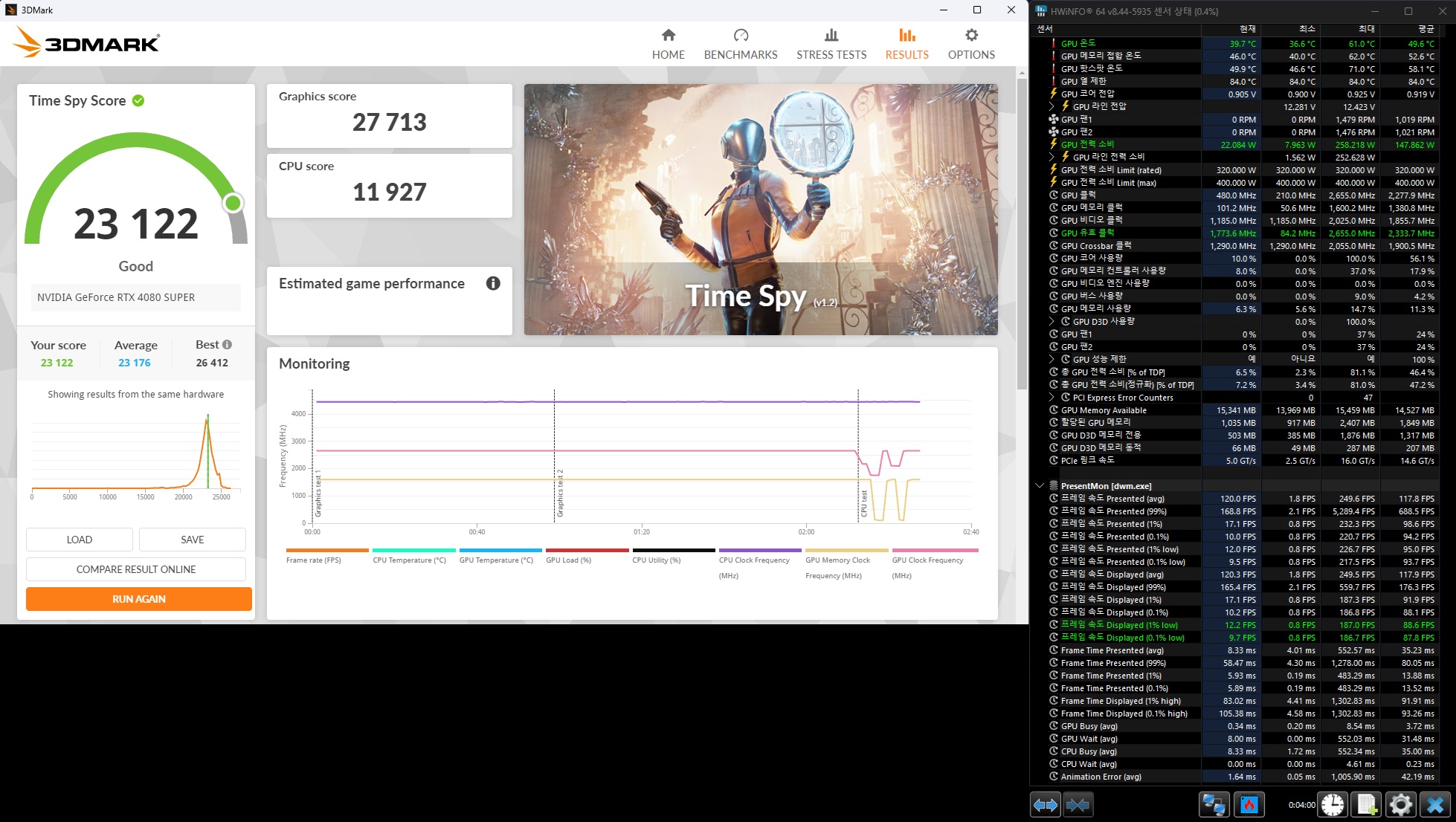
Task: Click the Time Spy benchmark thumbnail image
Action: 760,209
